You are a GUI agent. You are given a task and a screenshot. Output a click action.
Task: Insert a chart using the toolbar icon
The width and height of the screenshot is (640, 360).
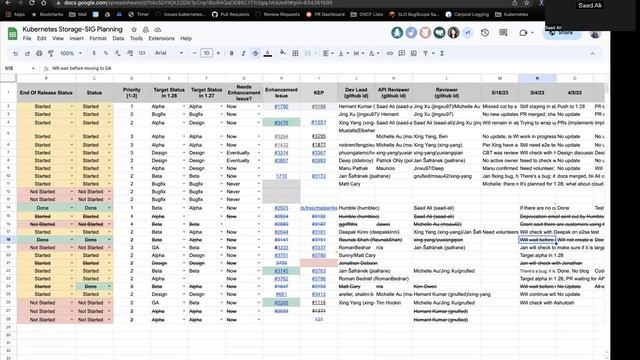pyautogui.click(x=413, y=53)
